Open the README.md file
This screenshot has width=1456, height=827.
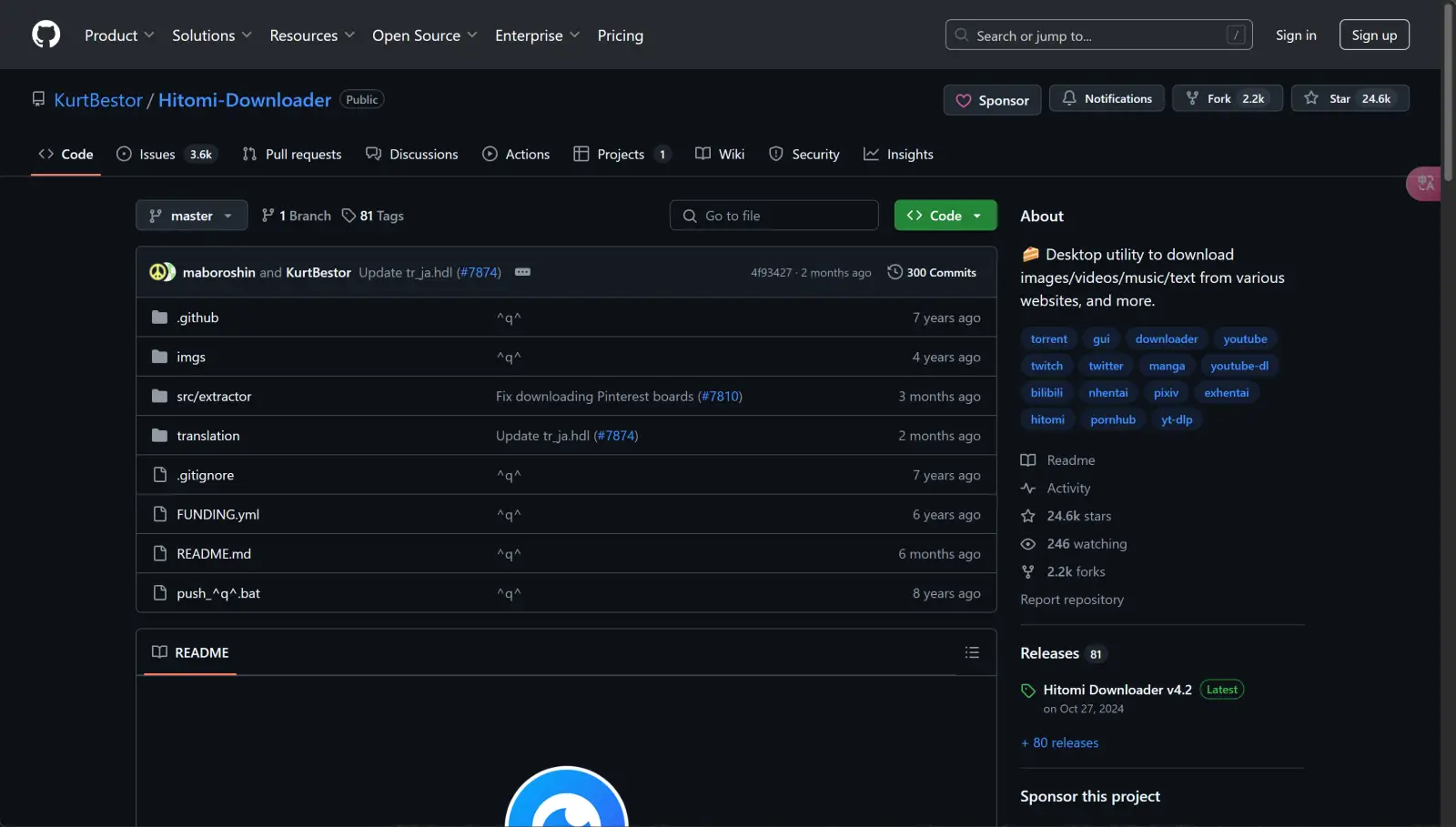(214, 554)
